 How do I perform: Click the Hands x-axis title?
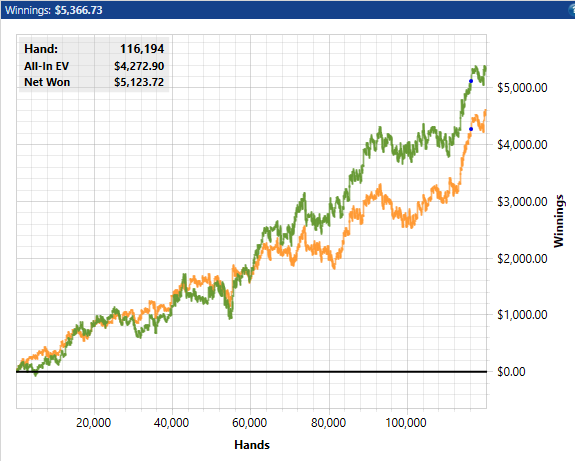click(252, 445)
